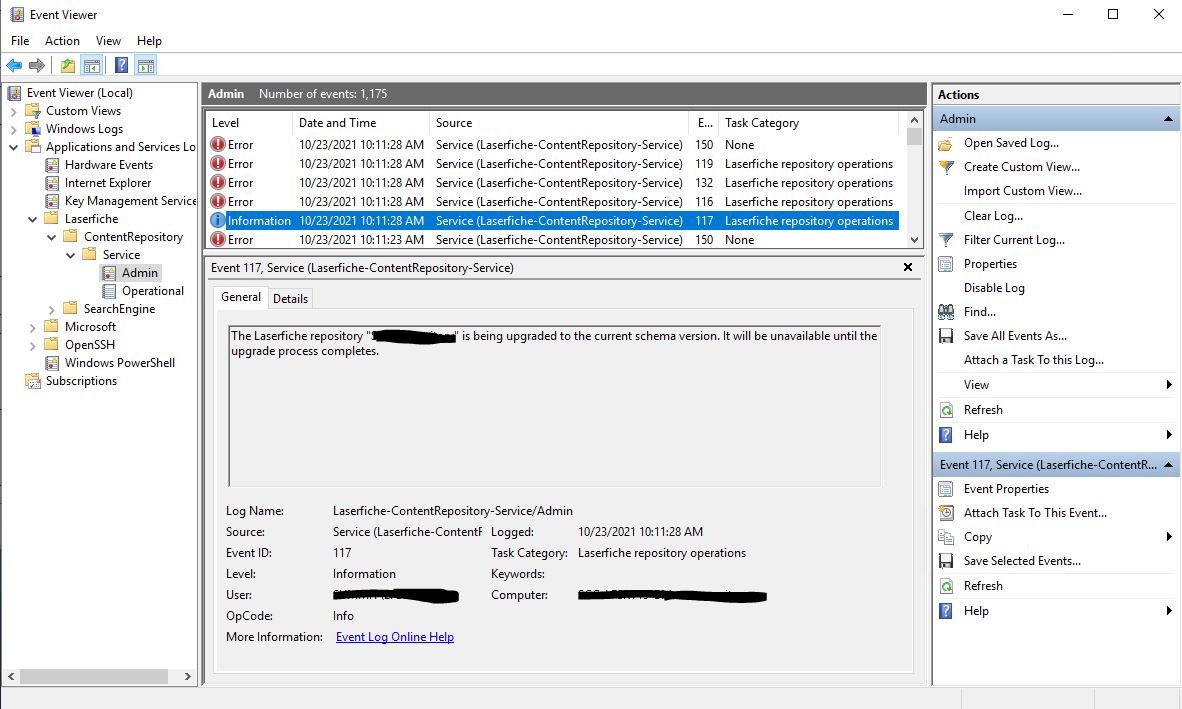
Task: Switch to the Details tab
Action: [x=290, y=299]
